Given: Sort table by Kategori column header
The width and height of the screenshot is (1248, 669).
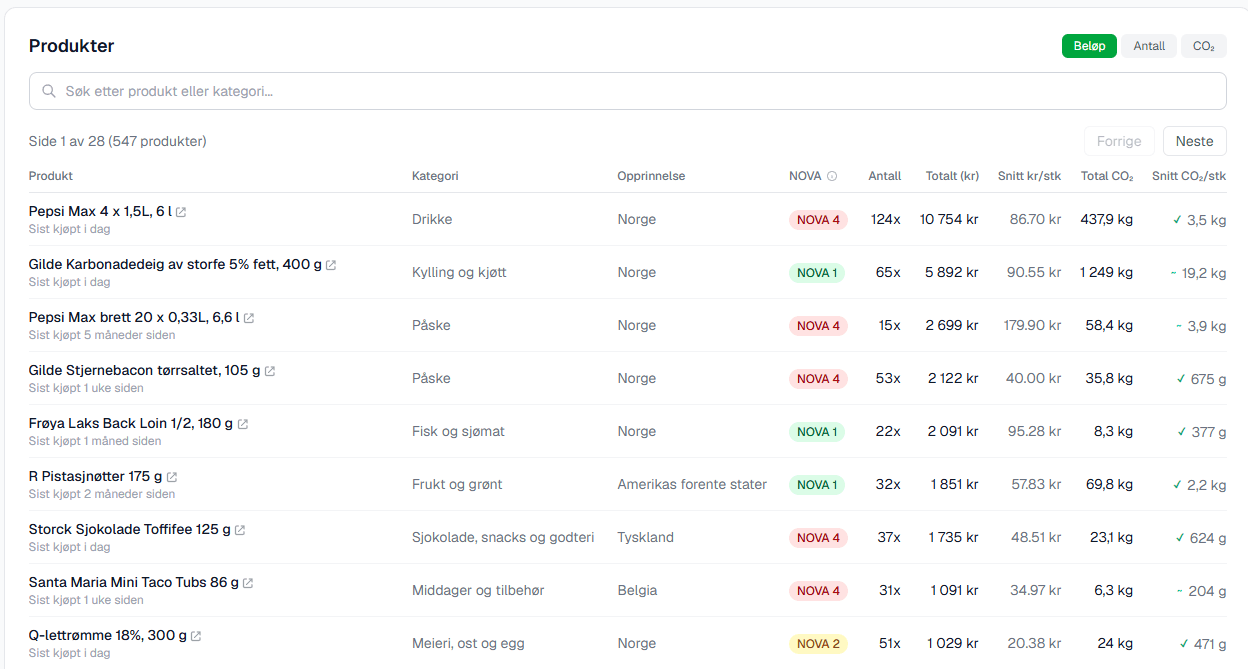Looking at the screenshot, I should point(435,176).
